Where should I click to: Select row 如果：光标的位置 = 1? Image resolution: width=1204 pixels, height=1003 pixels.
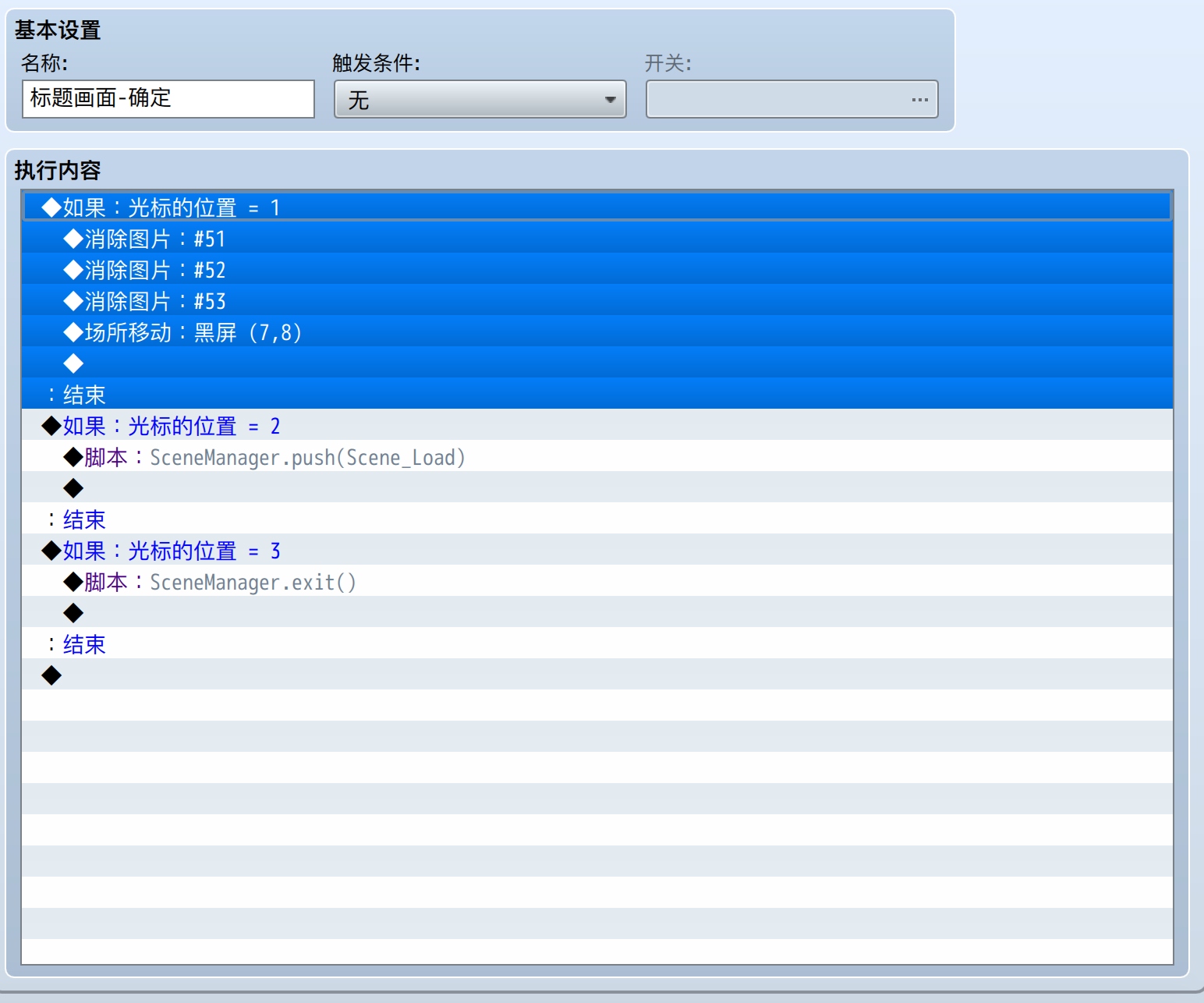point(597,207)
